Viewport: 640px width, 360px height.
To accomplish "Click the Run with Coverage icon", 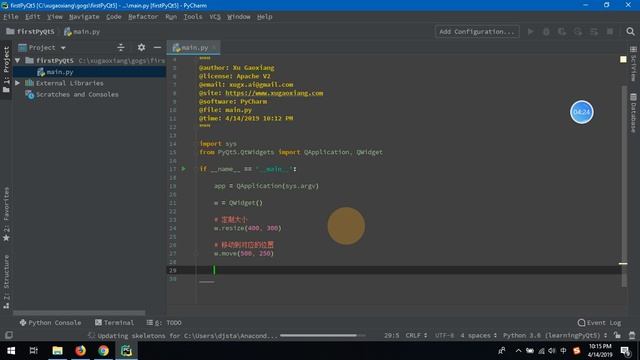I will coord(562,31).
